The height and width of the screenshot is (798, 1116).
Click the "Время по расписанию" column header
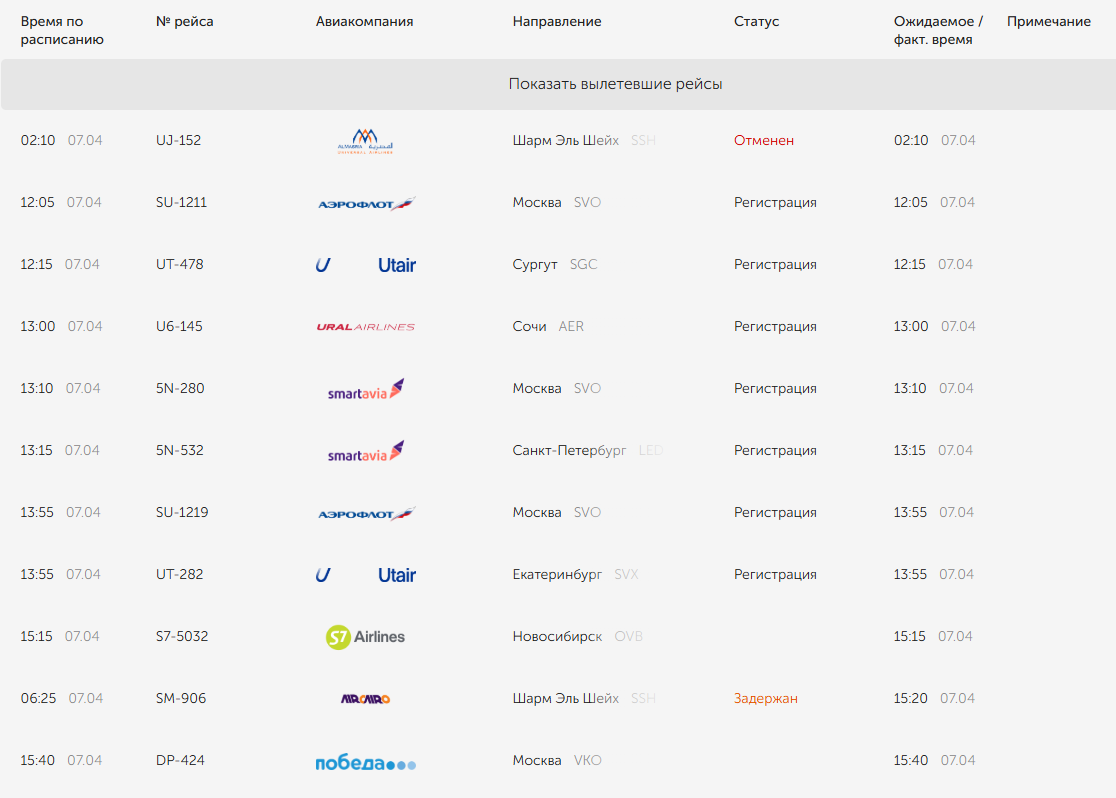tap(62, 31)
